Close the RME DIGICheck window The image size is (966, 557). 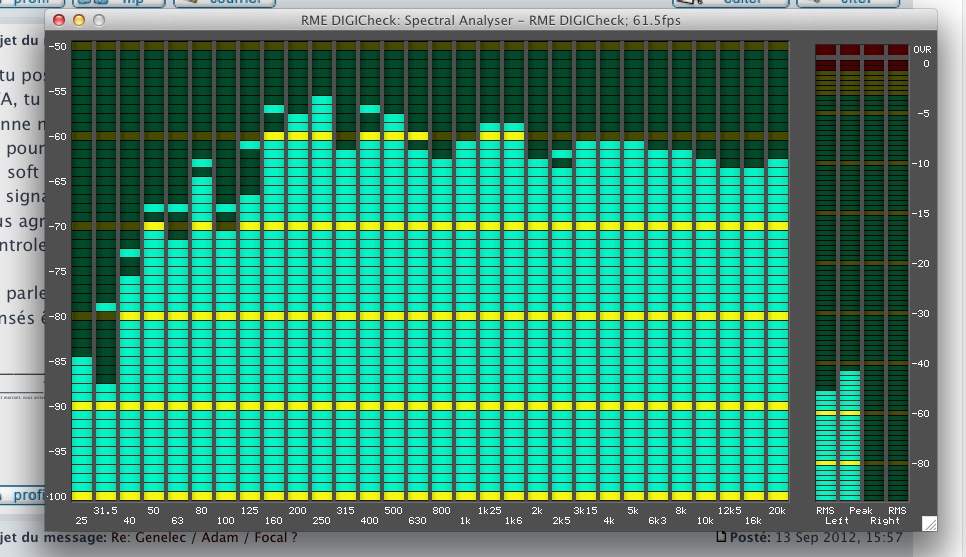click(x=58, y=20)
